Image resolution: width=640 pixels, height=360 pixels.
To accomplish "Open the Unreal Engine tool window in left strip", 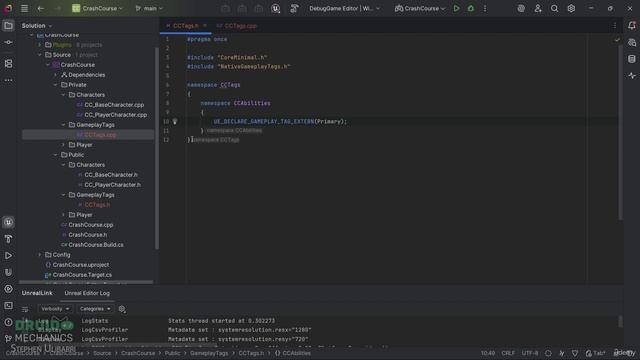I will coord(8,222).
